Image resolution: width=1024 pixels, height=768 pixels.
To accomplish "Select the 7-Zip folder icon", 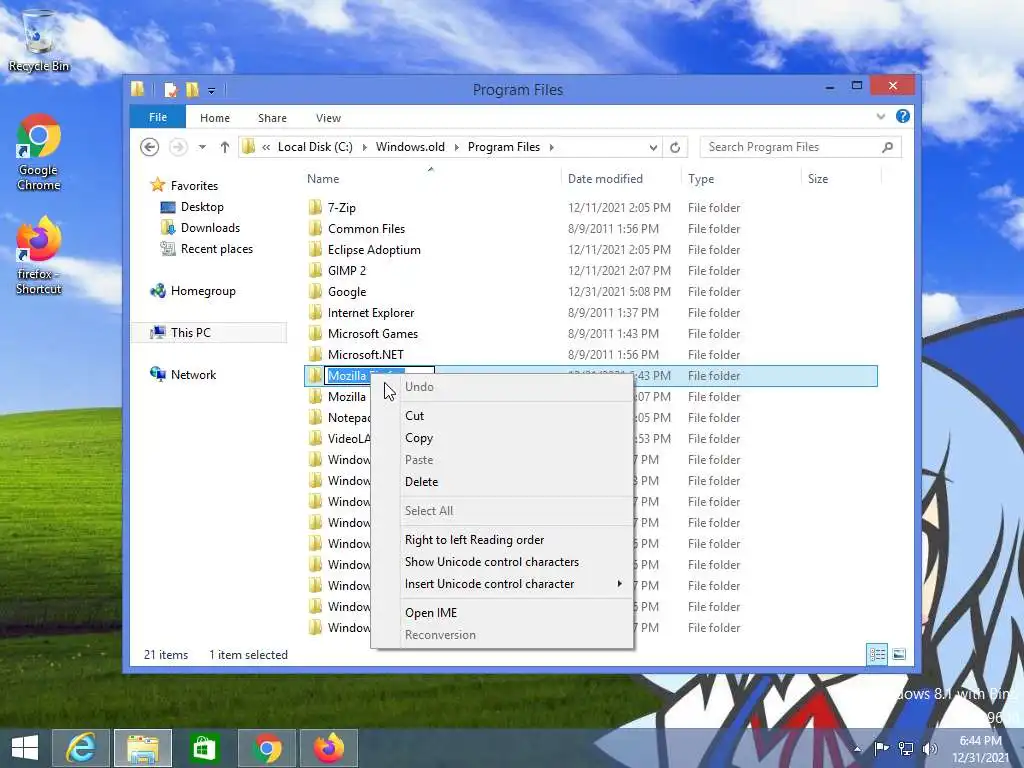I will pyautogui.click(x=315, y=208).
